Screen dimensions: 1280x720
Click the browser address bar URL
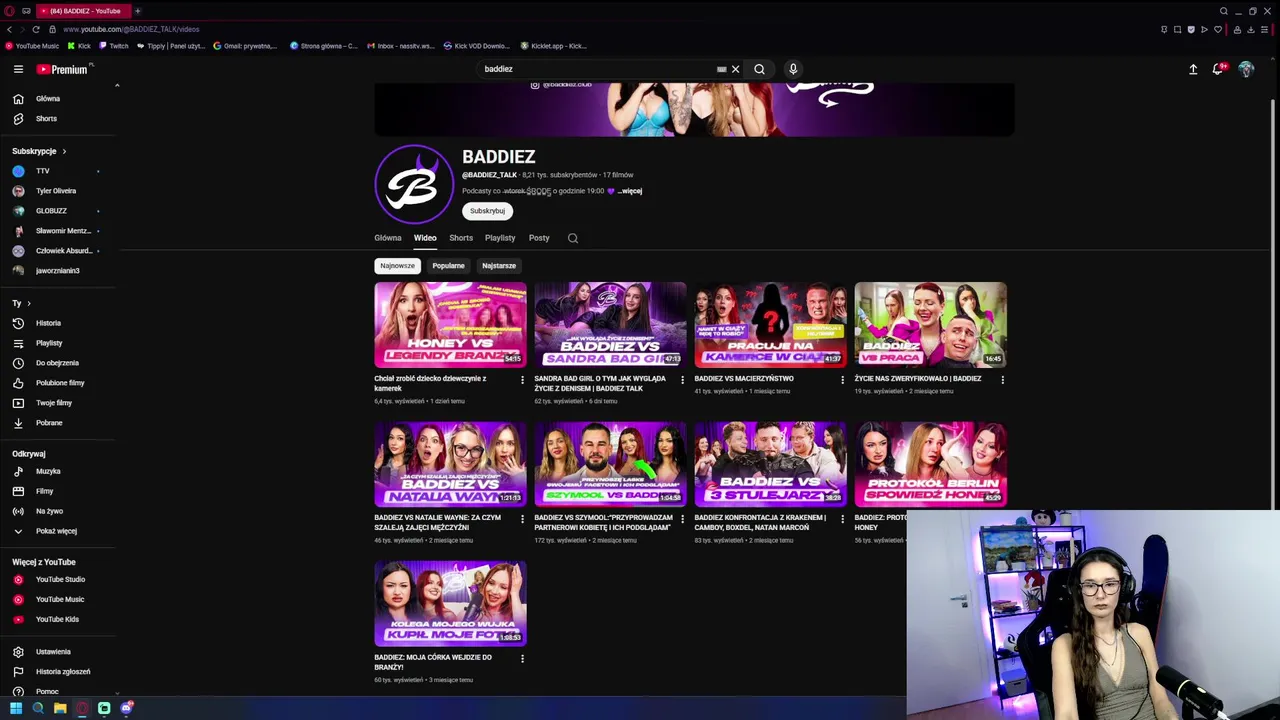point(131,29)
